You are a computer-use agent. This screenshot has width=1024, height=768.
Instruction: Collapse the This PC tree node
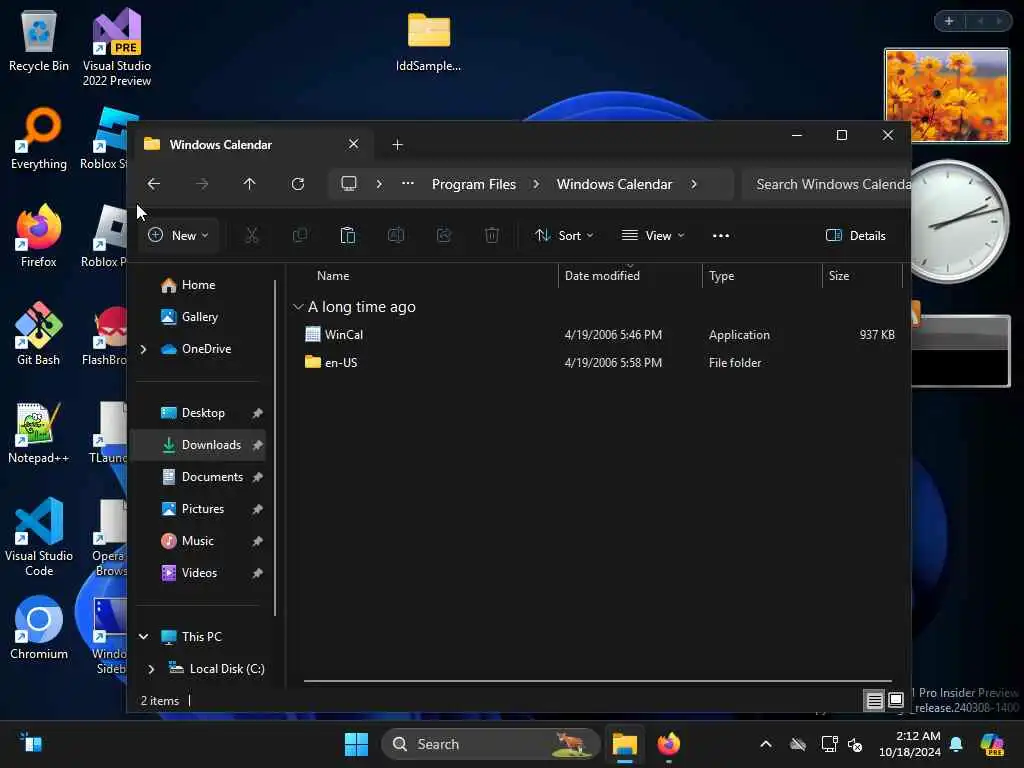[144, 637]
